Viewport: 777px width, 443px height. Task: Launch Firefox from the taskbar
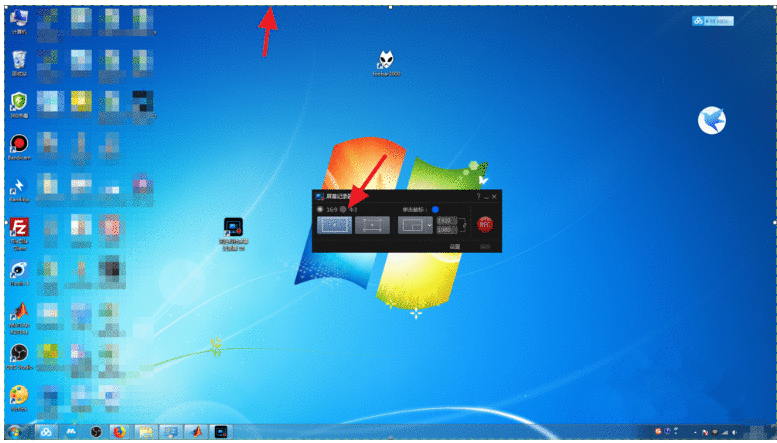(120, 432)
